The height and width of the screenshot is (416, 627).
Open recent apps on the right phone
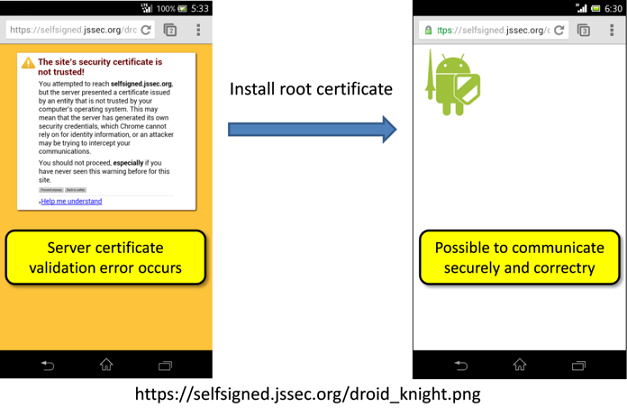point(578,365)
